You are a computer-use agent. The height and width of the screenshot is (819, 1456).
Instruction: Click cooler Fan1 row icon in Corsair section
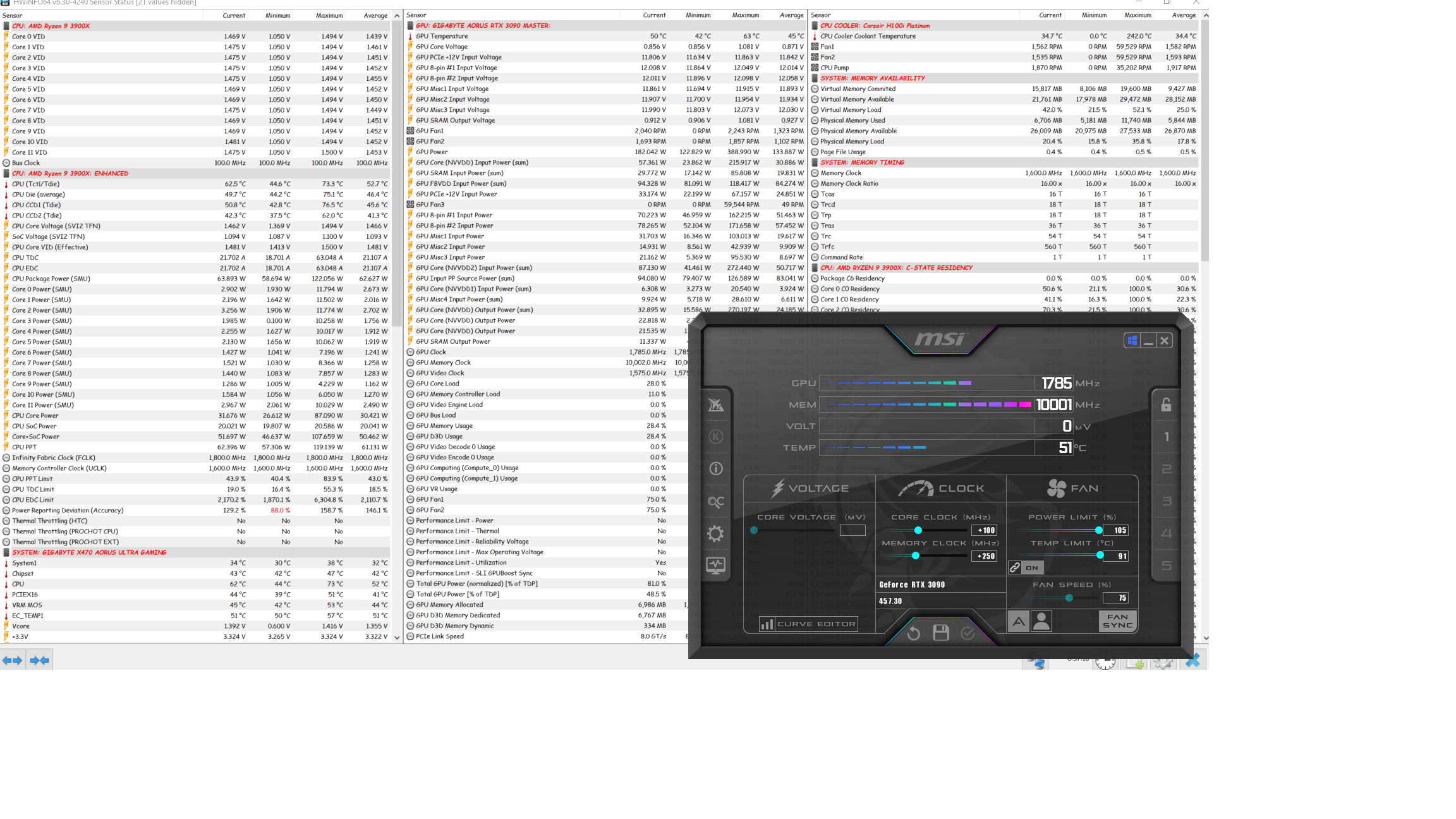(x=815, y=47)
